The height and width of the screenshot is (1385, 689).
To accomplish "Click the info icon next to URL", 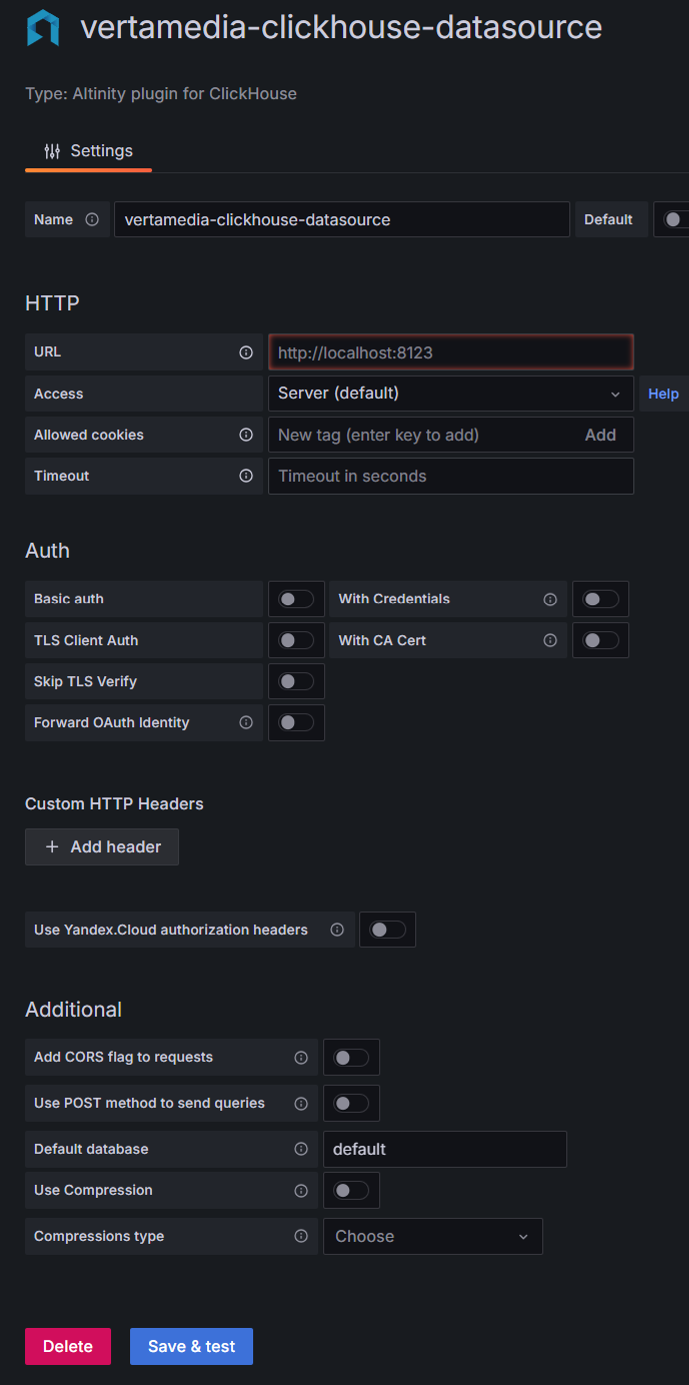I will [245, 351].
